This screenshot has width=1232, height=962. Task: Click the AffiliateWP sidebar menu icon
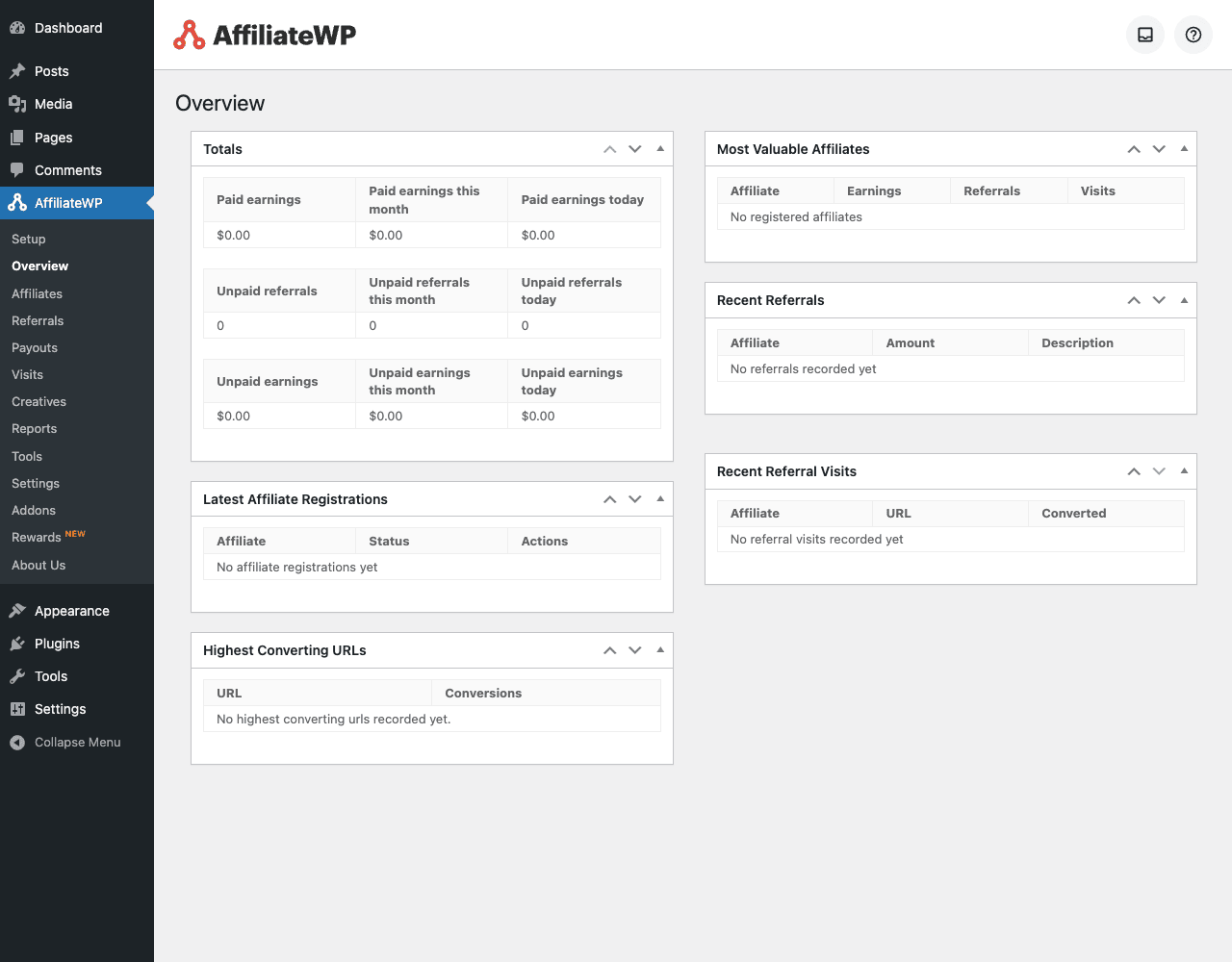coord(17,203)
